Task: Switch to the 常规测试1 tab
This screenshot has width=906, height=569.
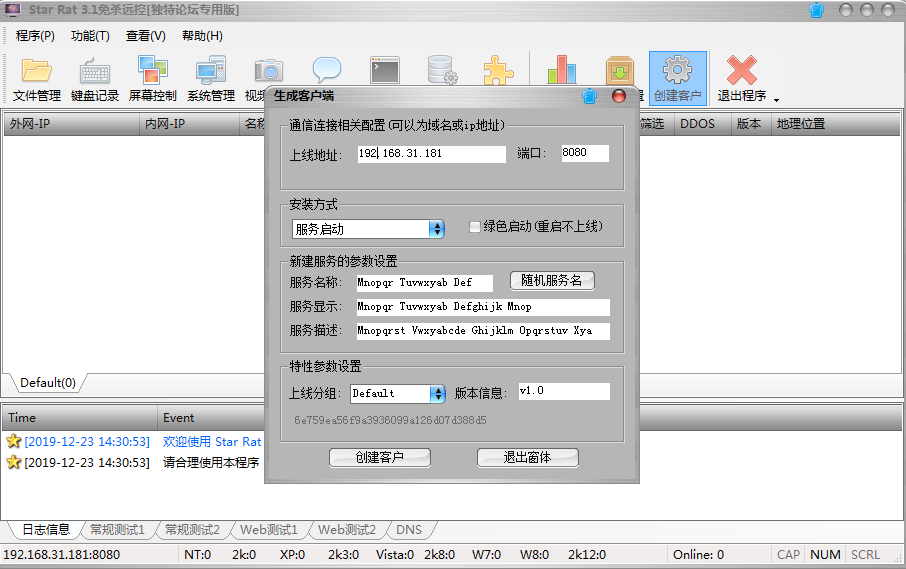Action: pos(117,530)
